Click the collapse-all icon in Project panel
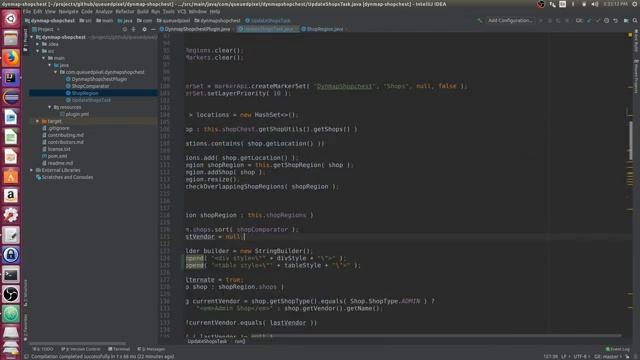The image size is (640, 360). click(133, 29)
